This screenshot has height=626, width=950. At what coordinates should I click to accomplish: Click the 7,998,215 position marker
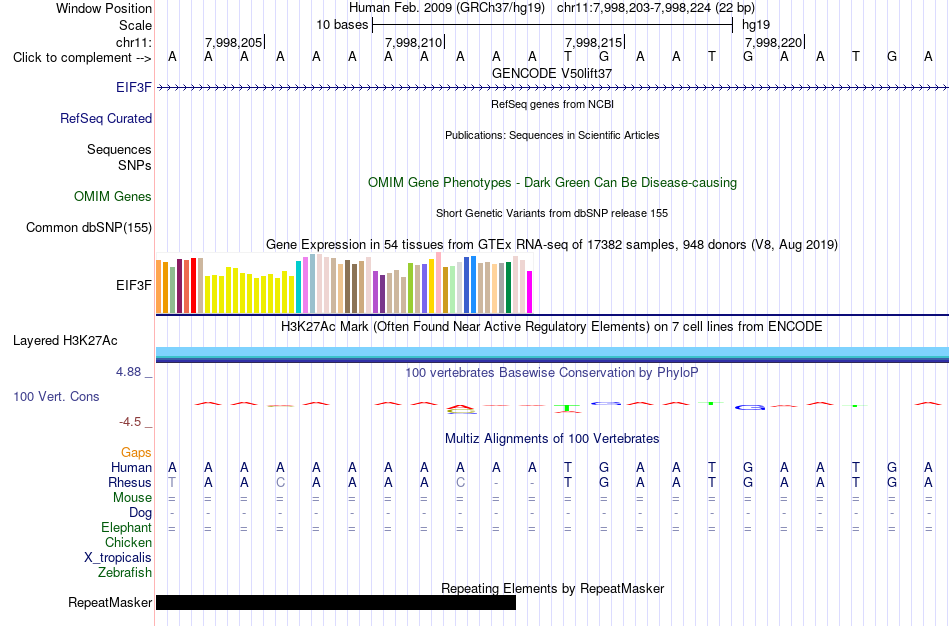coord(594,42)
